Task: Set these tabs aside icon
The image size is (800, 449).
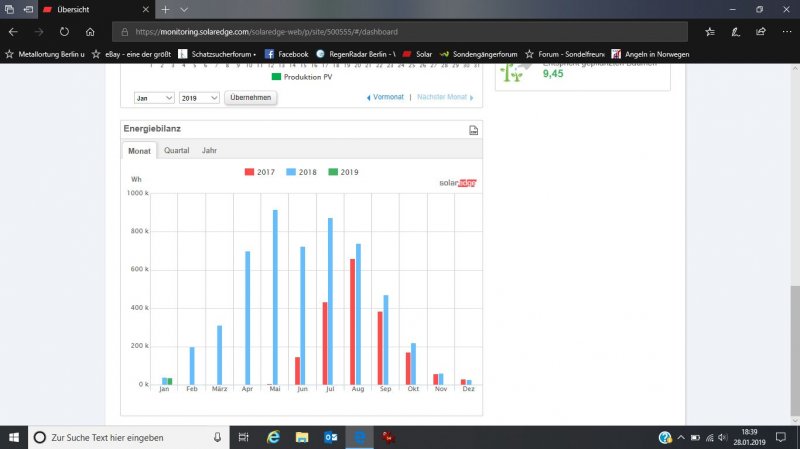Action: click(x=28, y=9)
